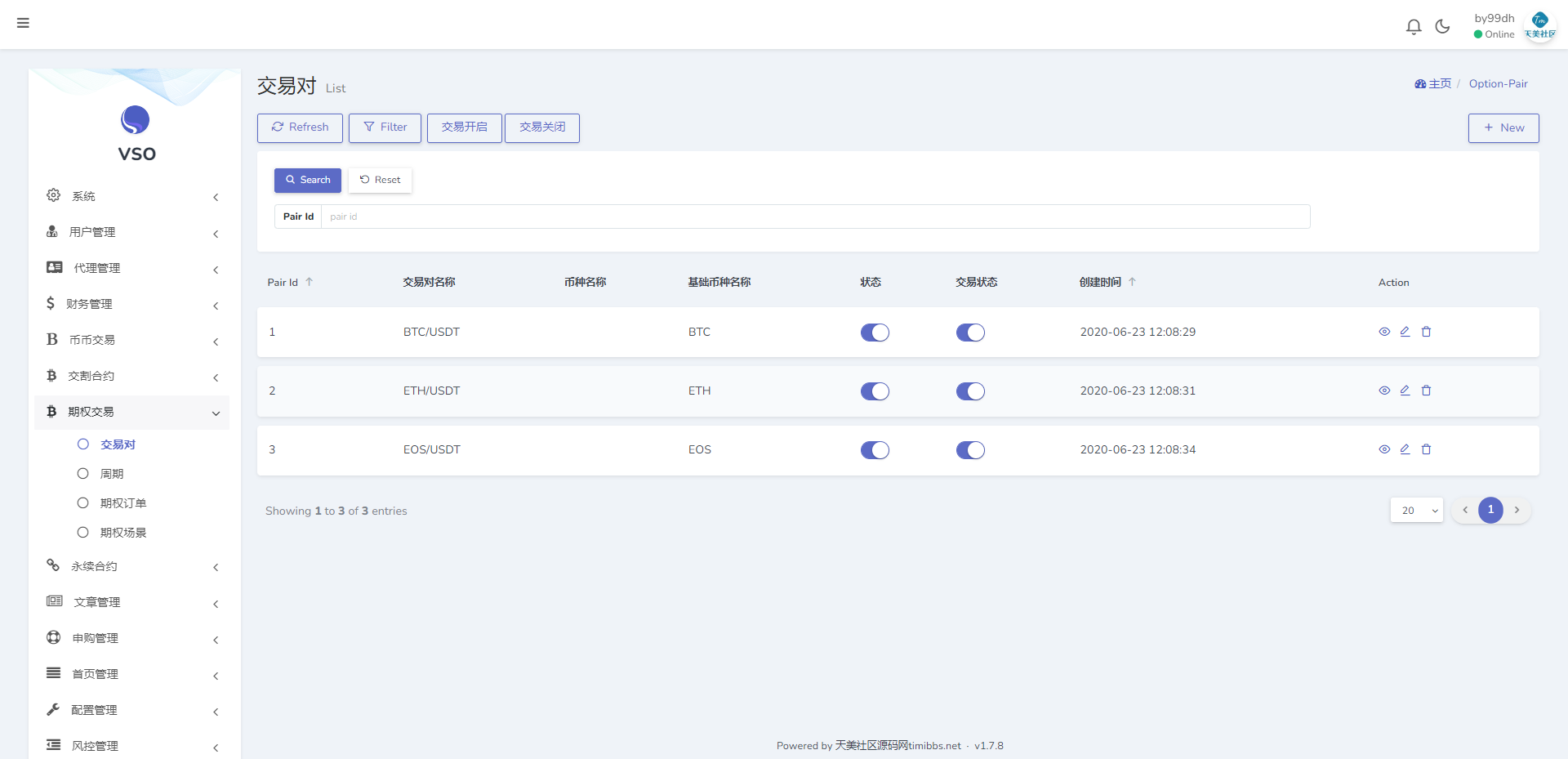This screenshot has width=1568, height=759.
Task: Open the 财务管理 sidebar menu
Action: pos(131,304)
